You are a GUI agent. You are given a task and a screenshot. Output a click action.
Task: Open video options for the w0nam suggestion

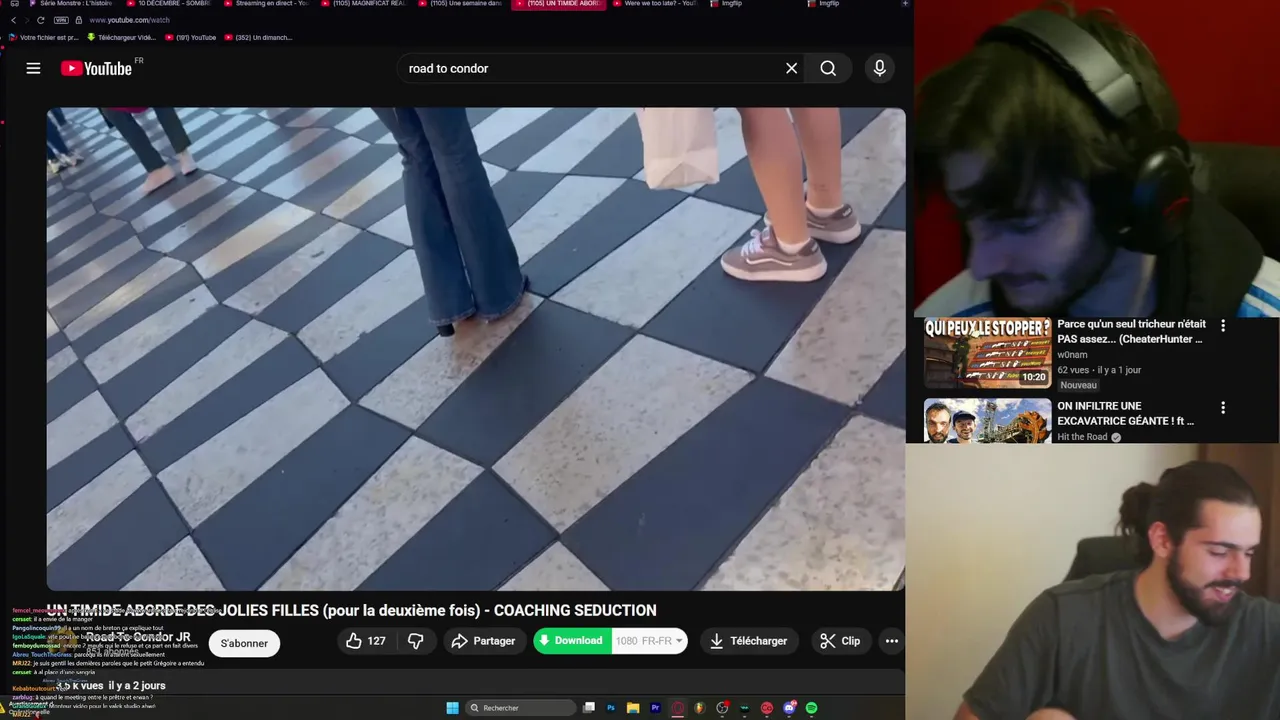[1222, 325]
